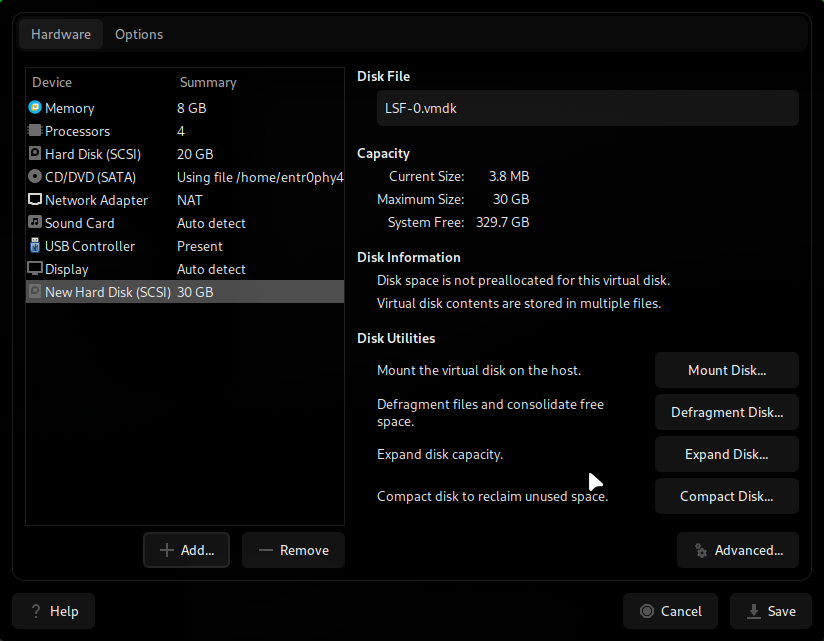The width and height of the screenshot is (824, 641).
Task: Click the Network Adapter icon
Action: click(35, 200)
